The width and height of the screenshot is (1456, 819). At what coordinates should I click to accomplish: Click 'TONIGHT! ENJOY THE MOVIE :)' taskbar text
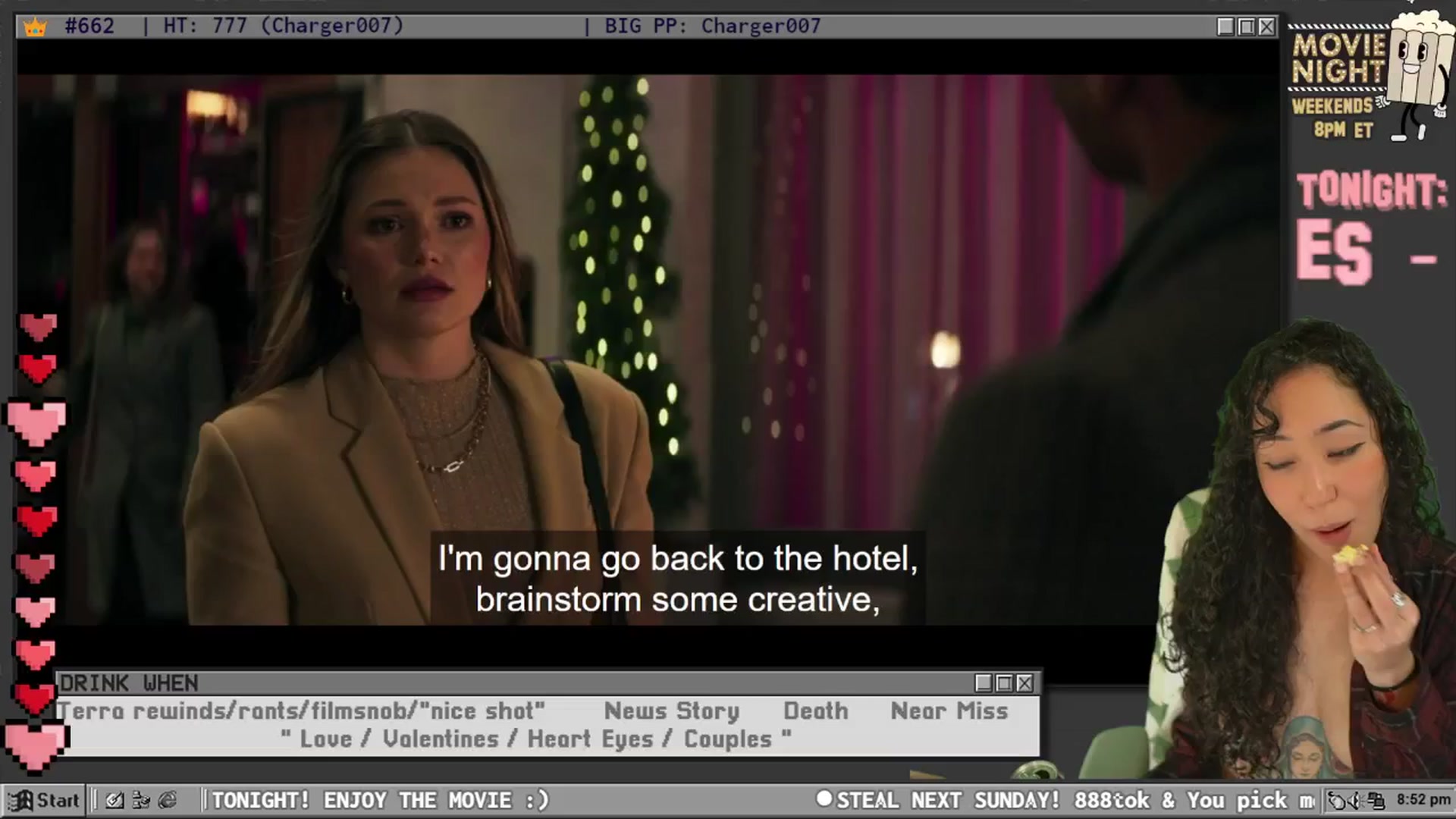click(x=380, y=800)
